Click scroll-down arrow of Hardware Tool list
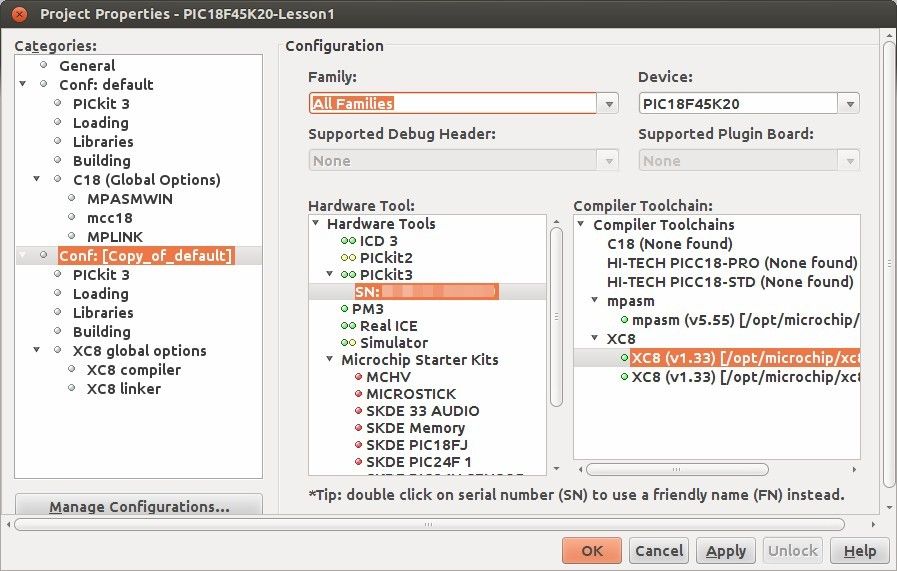897x571 pixels. coord(557,469)
